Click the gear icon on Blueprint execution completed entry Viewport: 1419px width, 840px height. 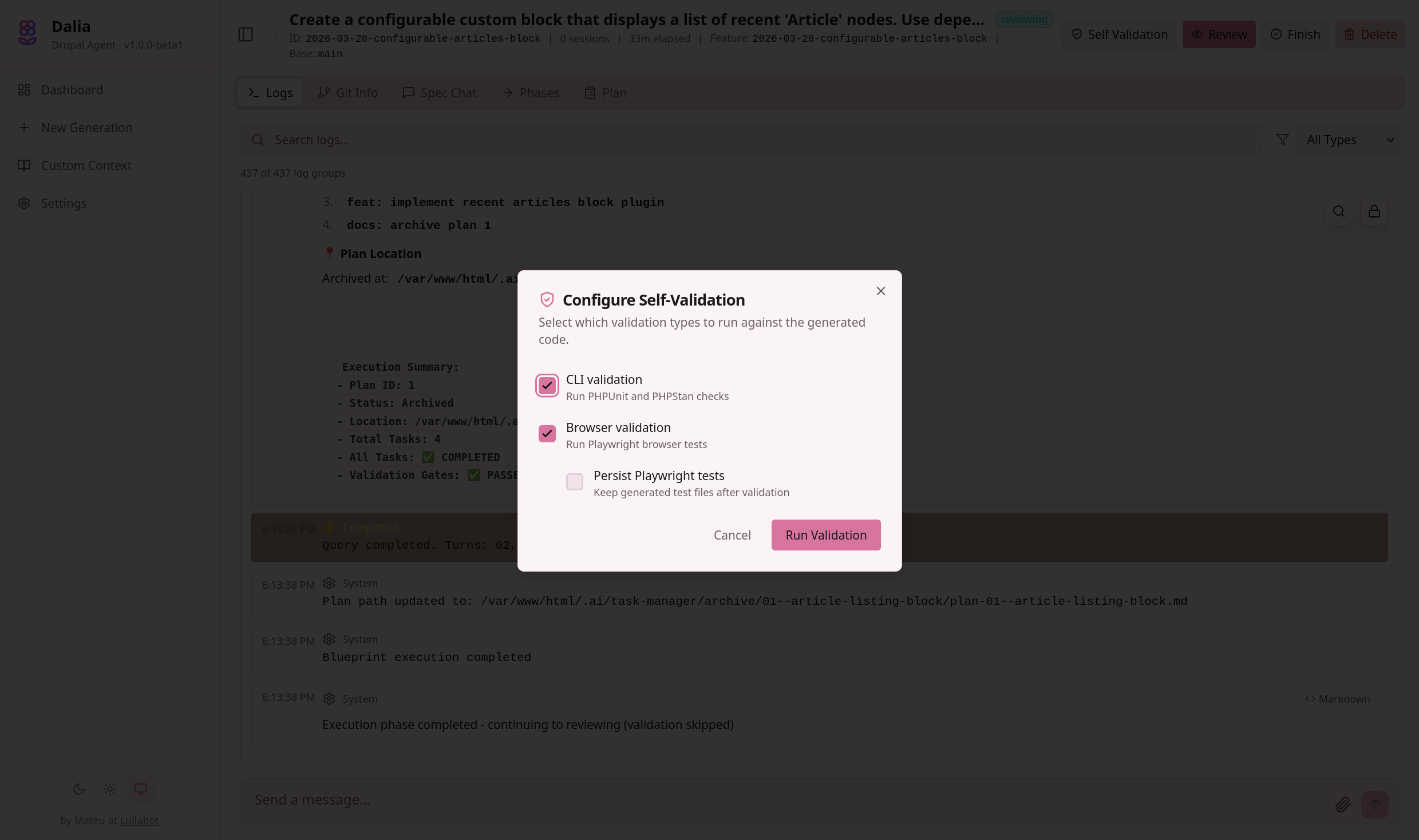[329, 639]
